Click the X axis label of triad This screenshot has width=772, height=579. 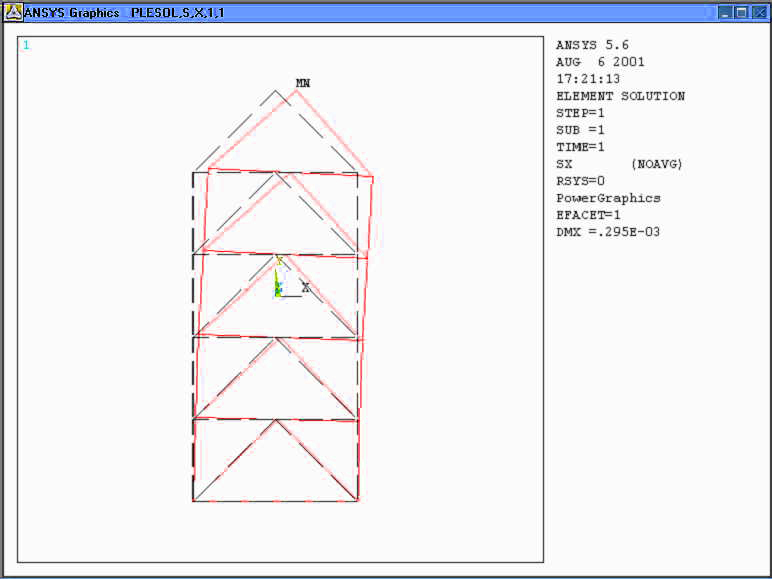(x=306, y=288)
